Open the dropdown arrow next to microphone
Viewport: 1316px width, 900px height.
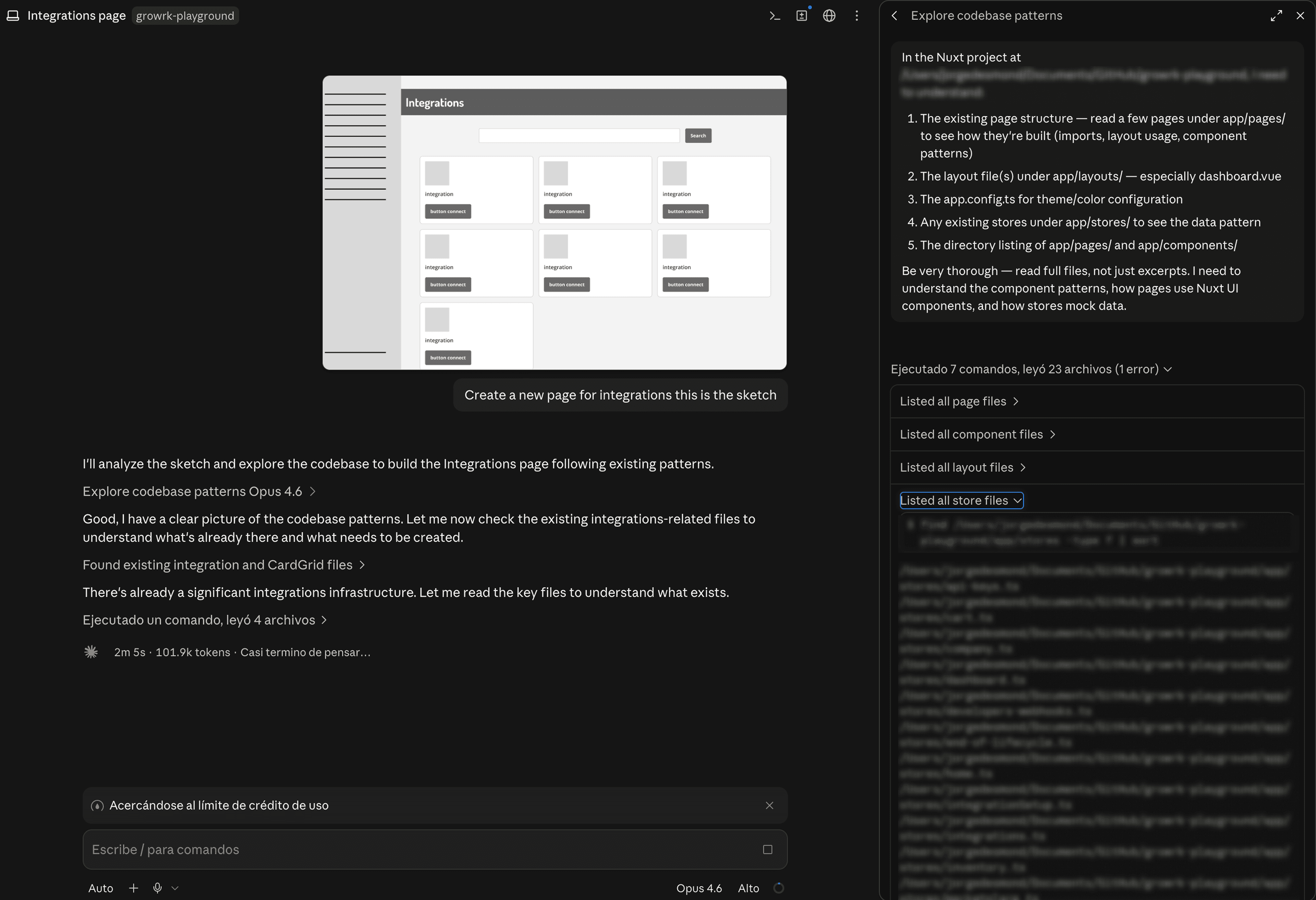[x=175, y=888]
